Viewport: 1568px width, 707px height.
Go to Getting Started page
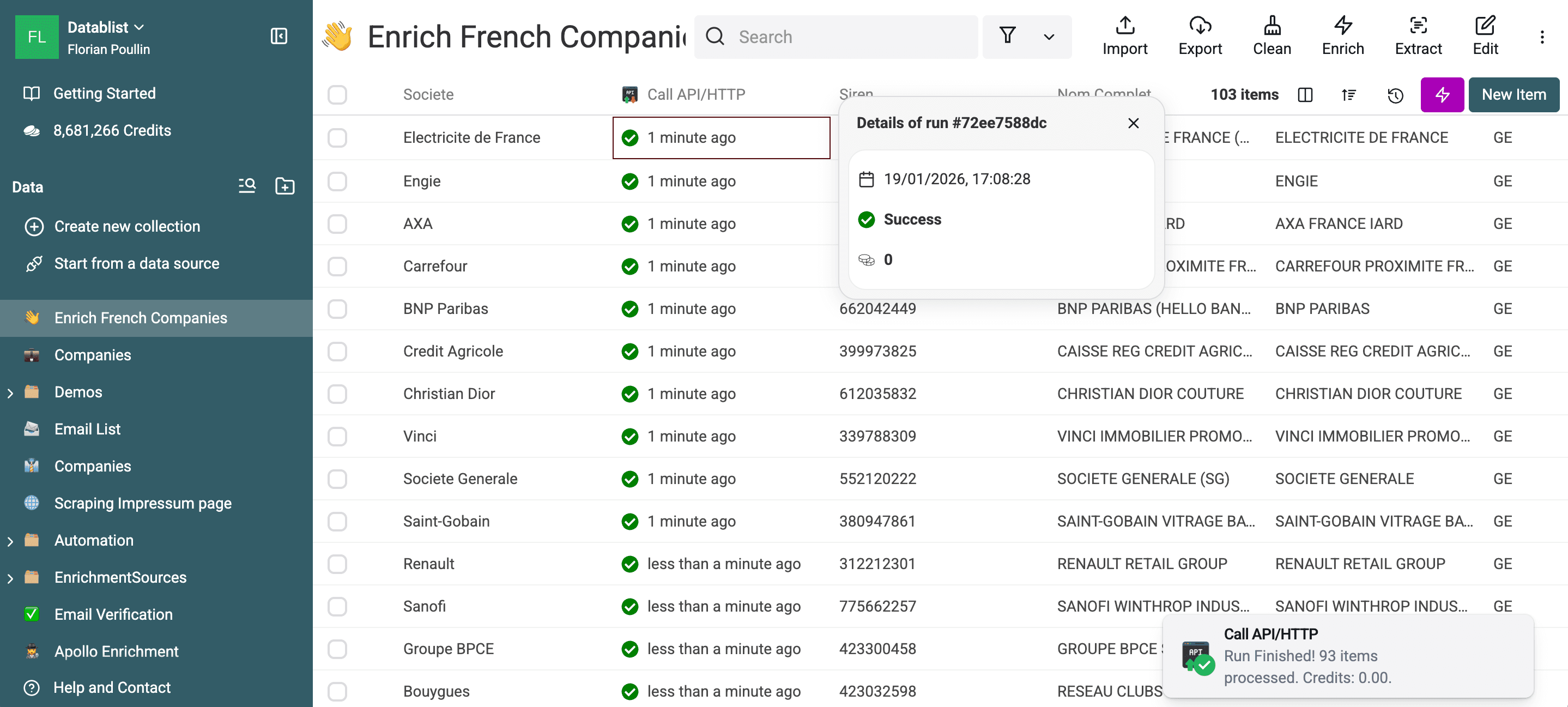[x=104, y=93]
